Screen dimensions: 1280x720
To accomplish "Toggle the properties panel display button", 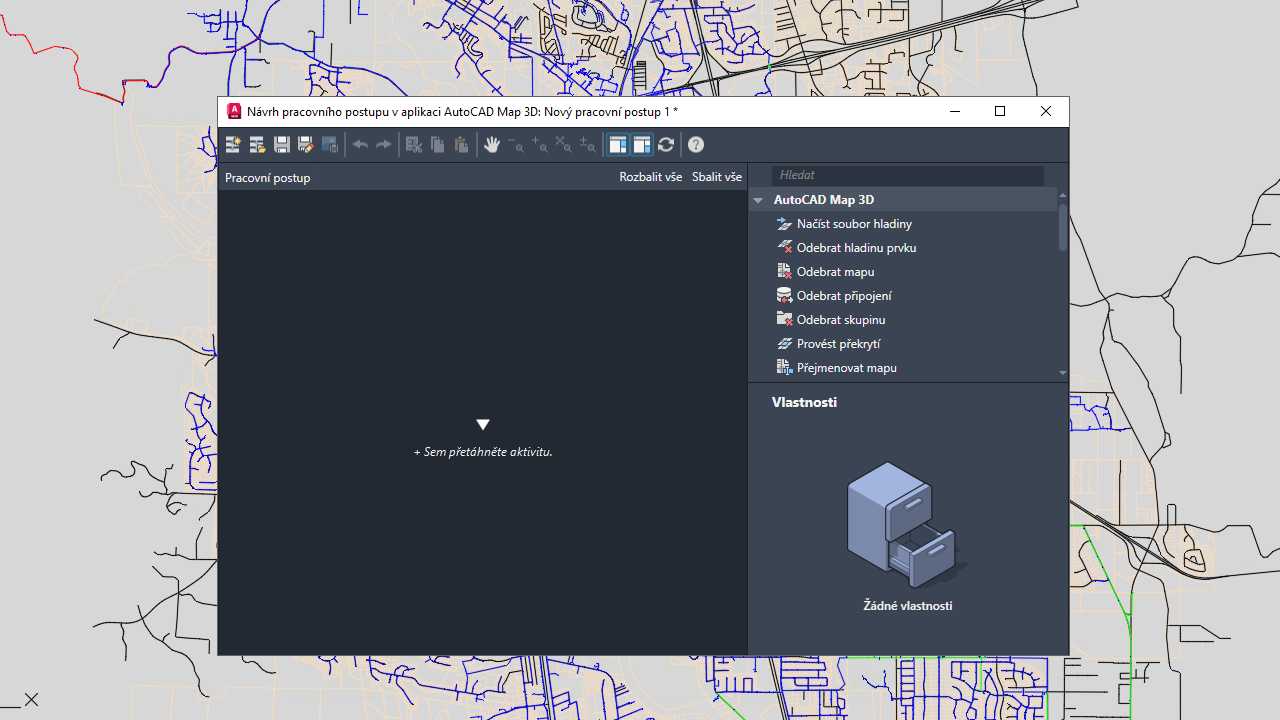I will pyautogui.click(x=642, y=145).
